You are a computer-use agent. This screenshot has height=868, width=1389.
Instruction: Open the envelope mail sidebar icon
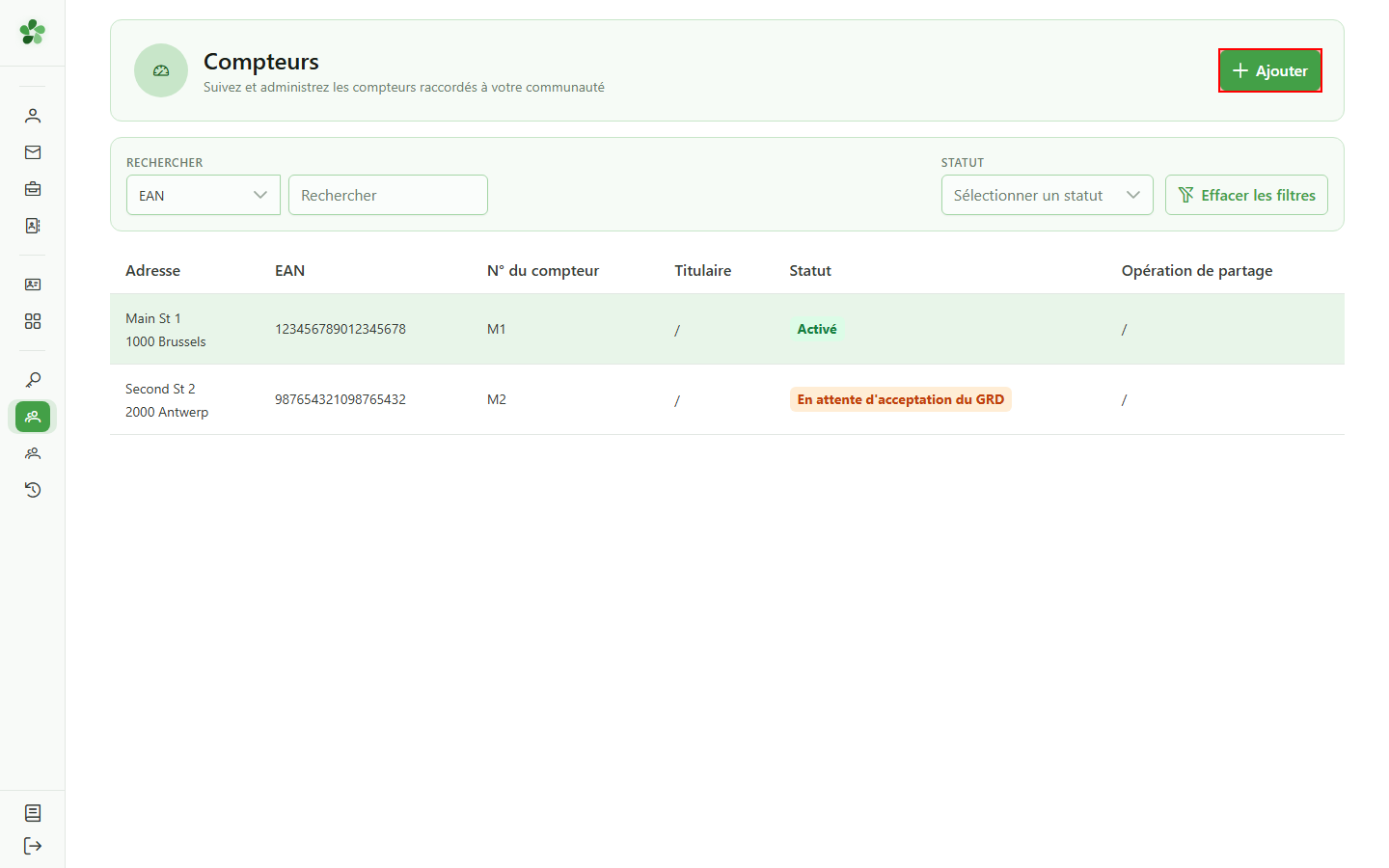(33, 152)
